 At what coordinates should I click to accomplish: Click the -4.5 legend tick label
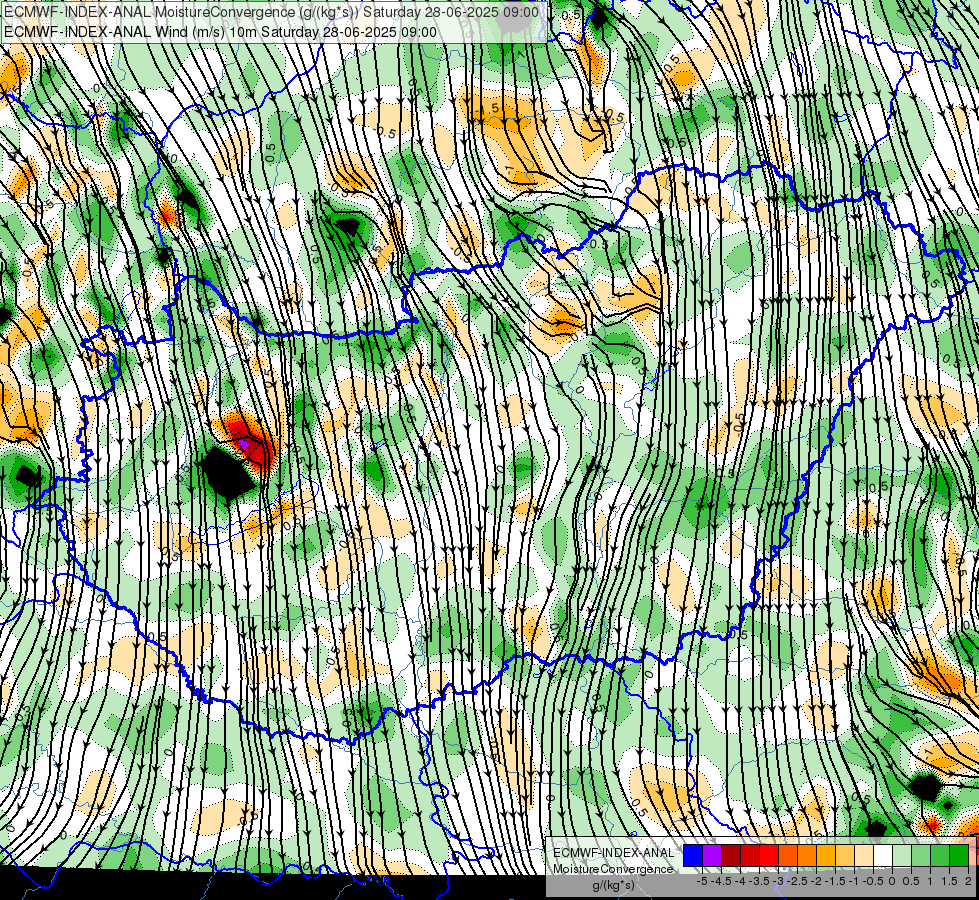(x=721, y=881)
